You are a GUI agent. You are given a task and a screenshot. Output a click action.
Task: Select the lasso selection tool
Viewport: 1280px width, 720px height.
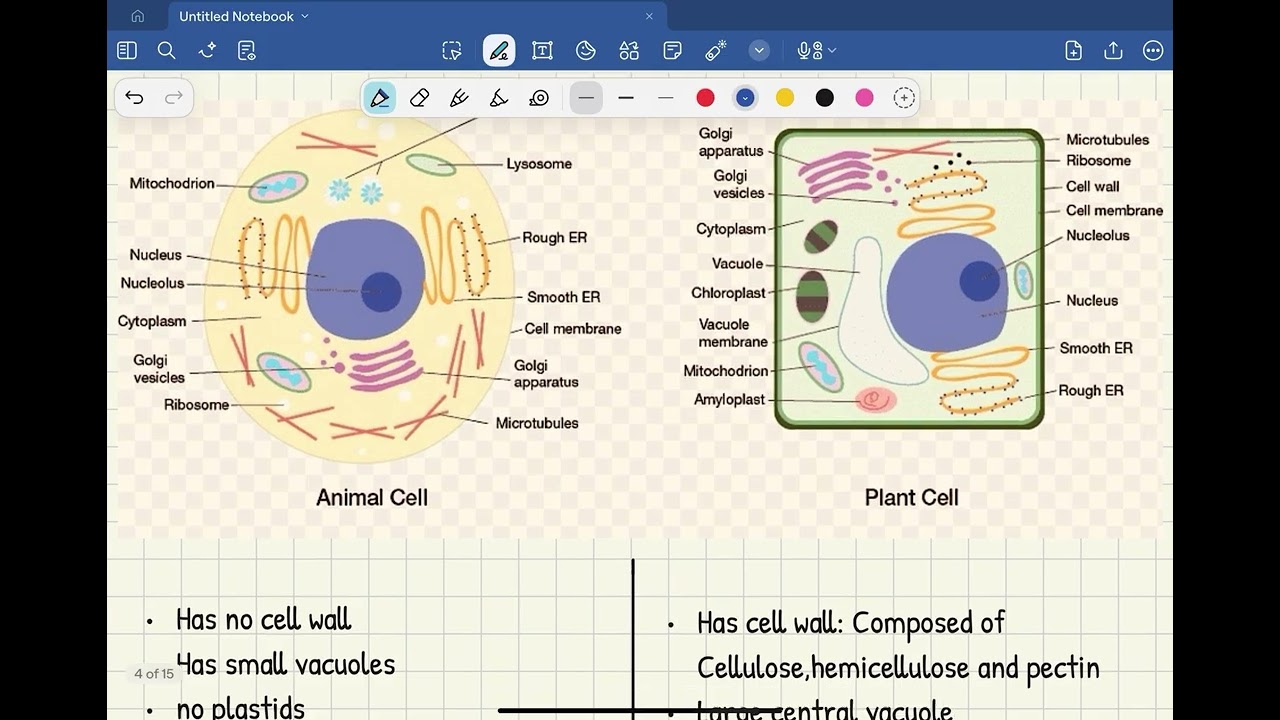[452, 50]
